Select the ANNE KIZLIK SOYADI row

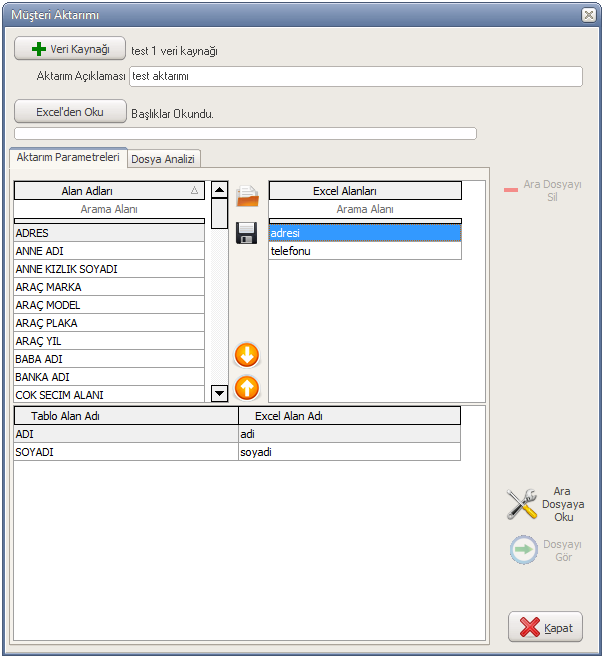pyautogui.click(x=109, y=269)
